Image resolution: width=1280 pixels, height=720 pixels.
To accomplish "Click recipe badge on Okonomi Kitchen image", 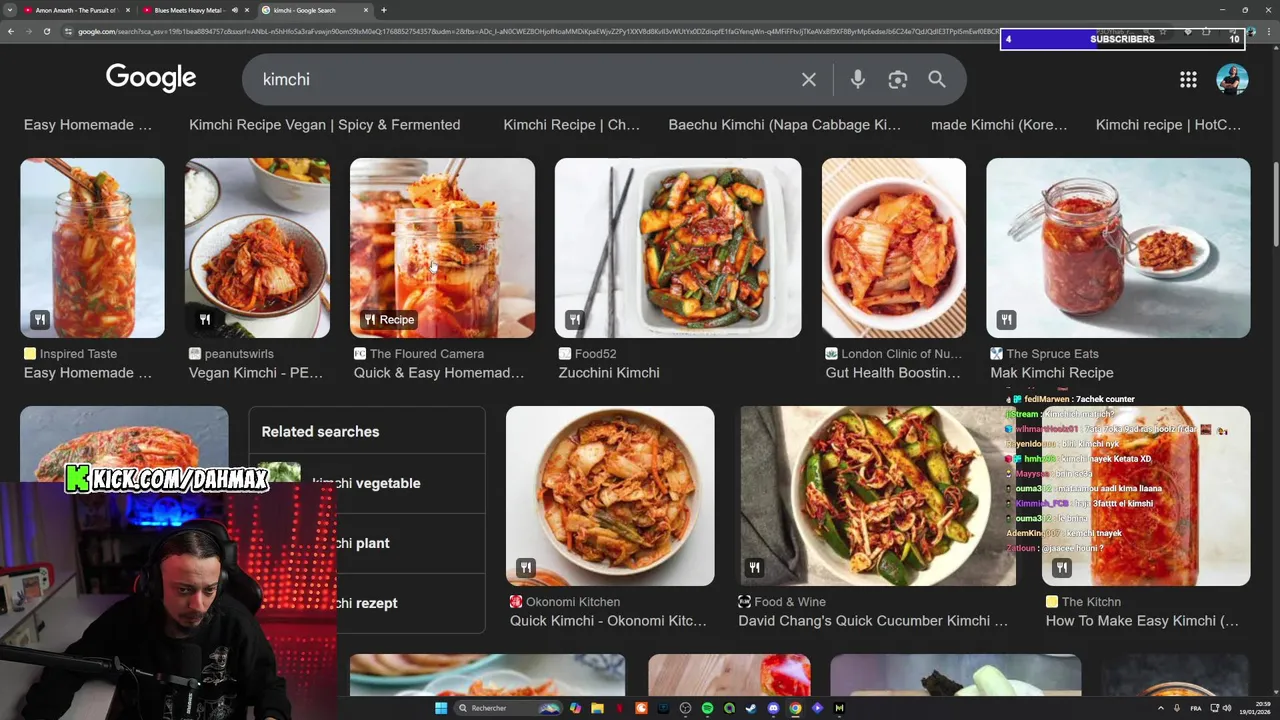I will point(525,568).
